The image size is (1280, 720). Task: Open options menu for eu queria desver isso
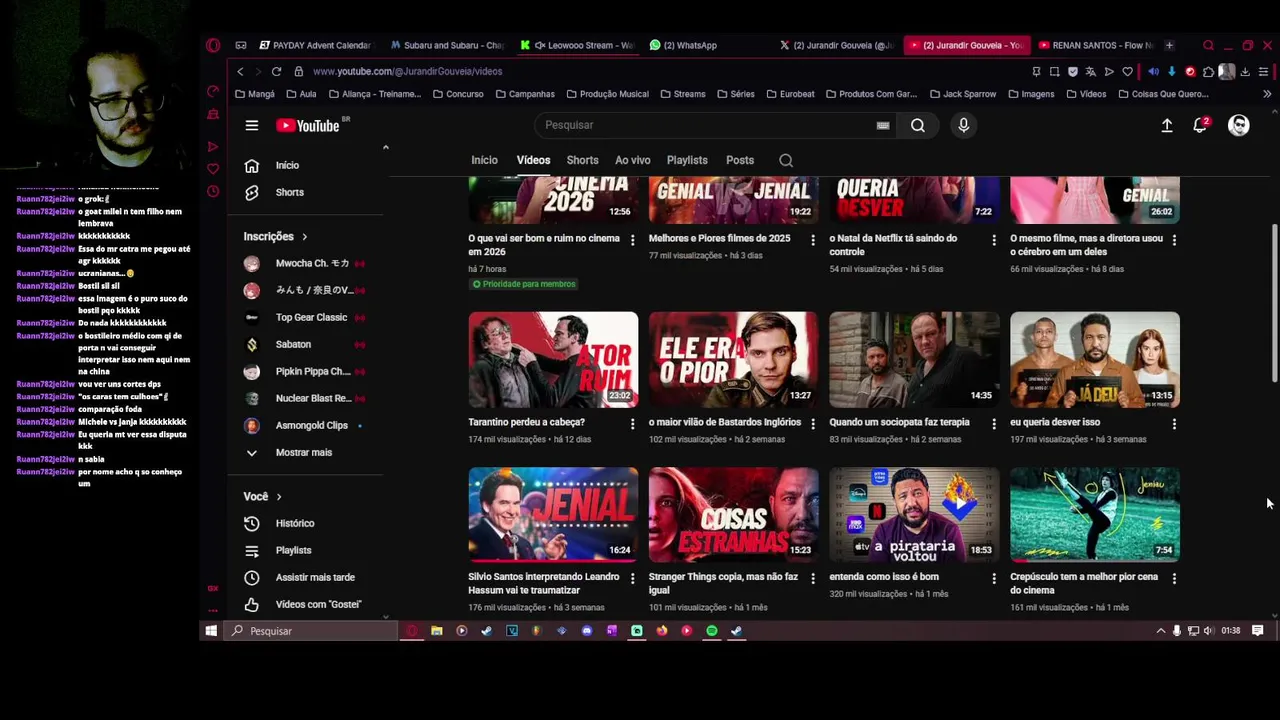[x=1174, y=424]
